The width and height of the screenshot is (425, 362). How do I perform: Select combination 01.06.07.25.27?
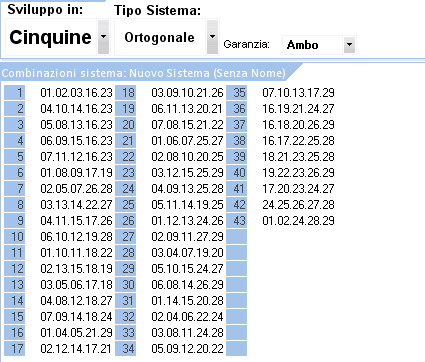pos(187,141)
